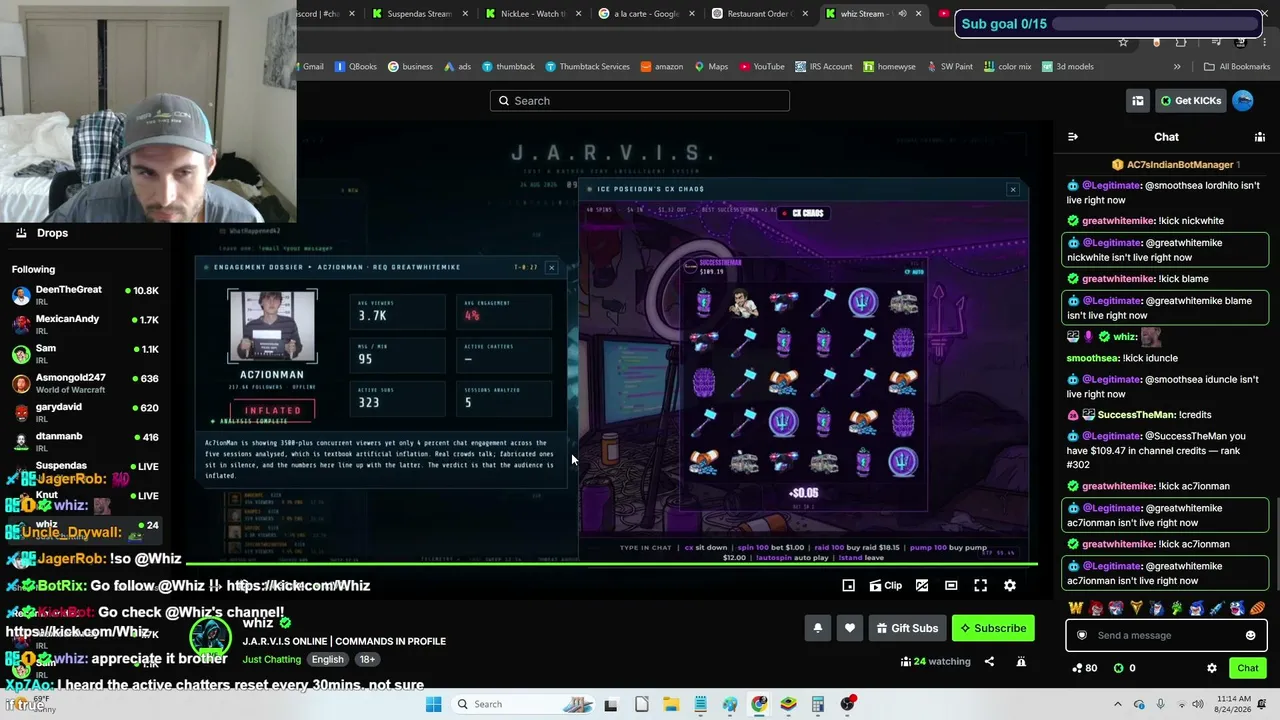The image size is (1280, 720).
Task: Open the homewyse bookmark
Action: click(889, 67)
